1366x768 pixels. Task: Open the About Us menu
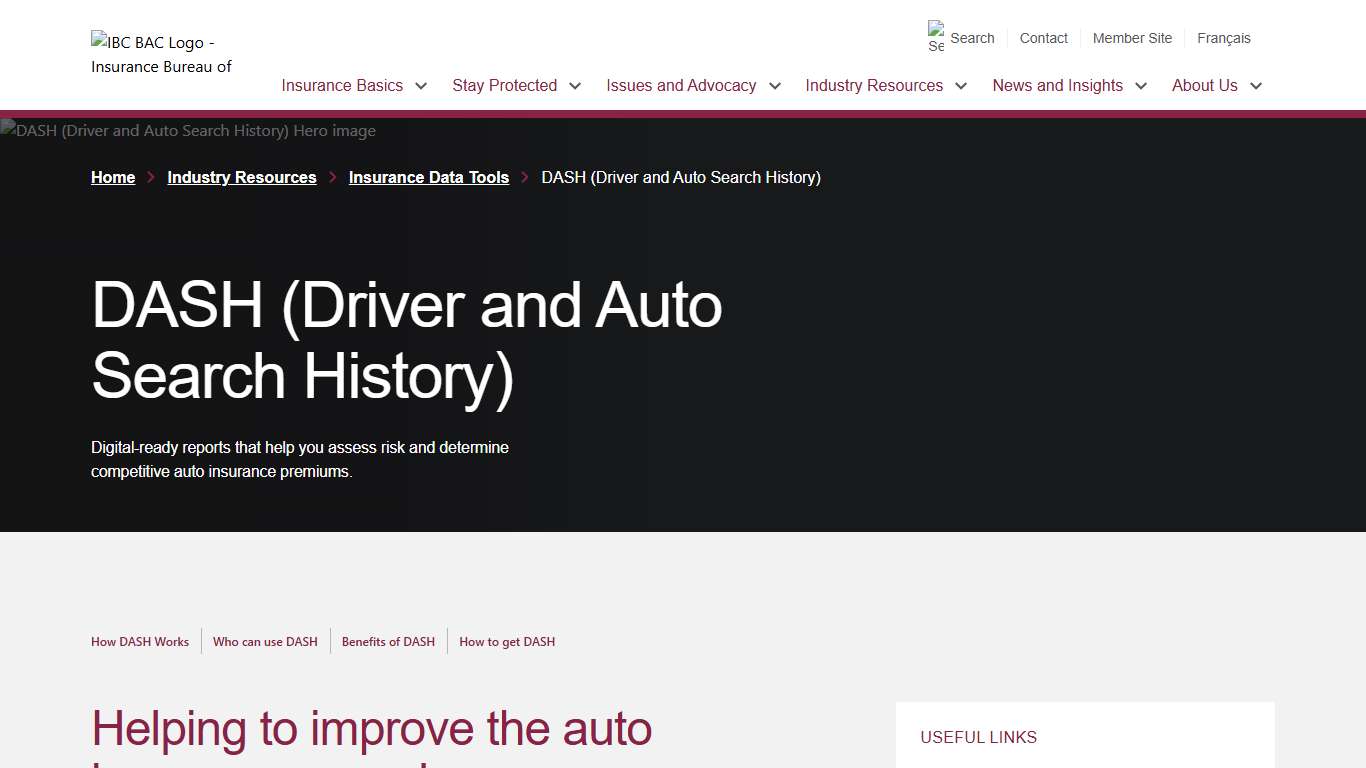(1205, 86)
